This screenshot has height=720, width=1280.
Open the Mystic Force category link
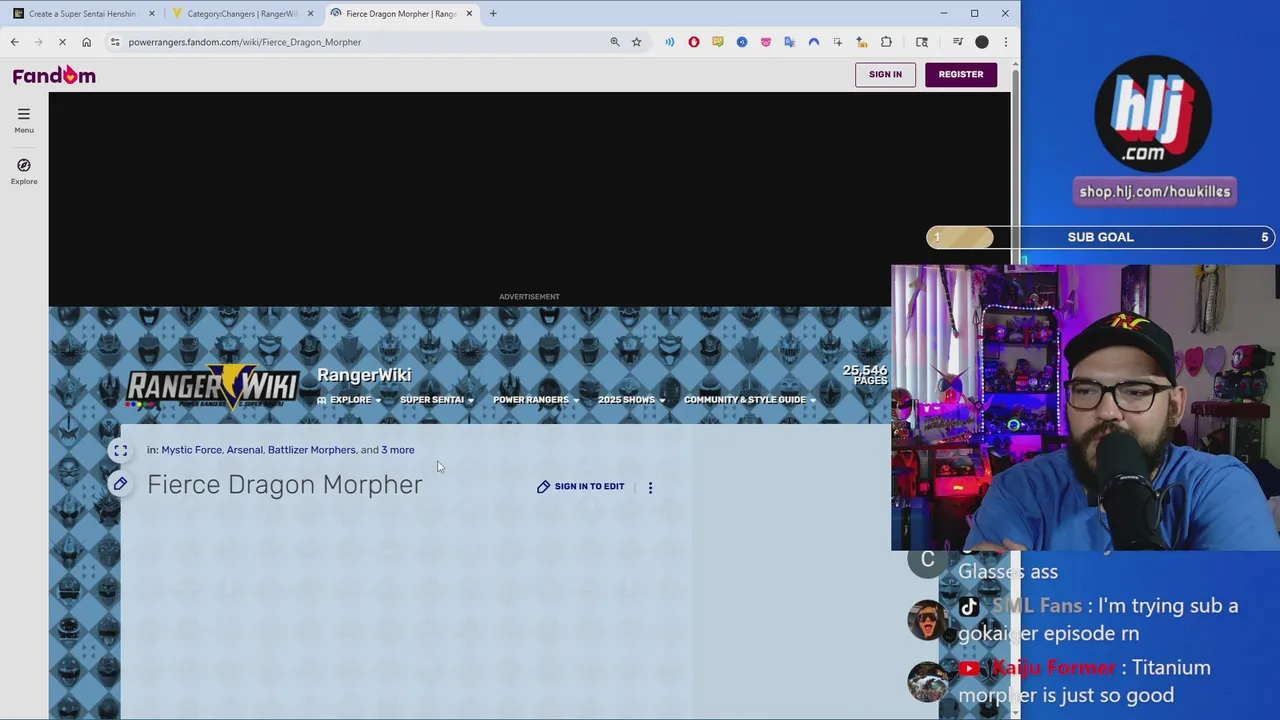click(x=192, y=450)
